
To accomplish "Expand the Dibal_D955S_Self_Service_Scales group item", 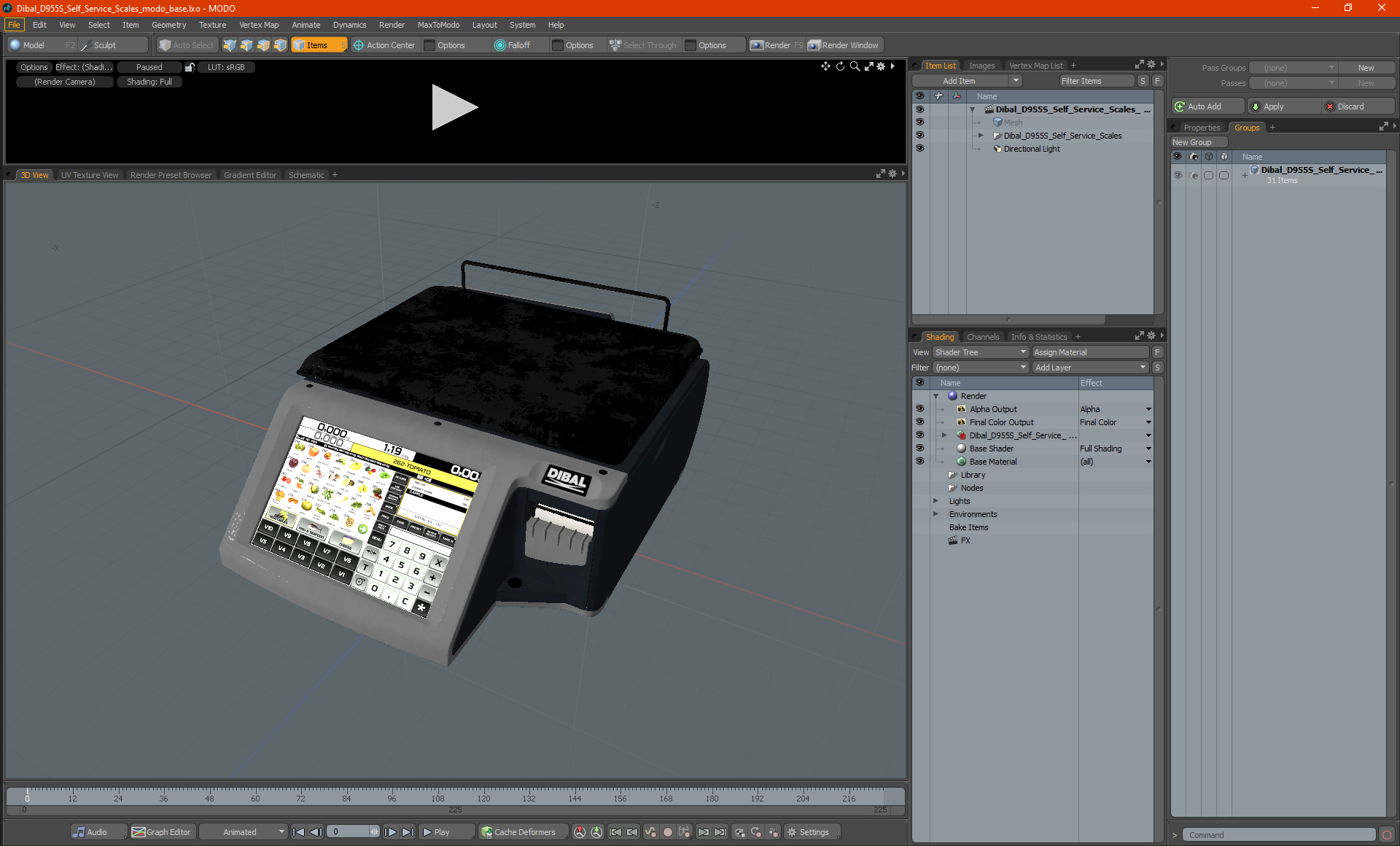I will (x=981, y=136).
